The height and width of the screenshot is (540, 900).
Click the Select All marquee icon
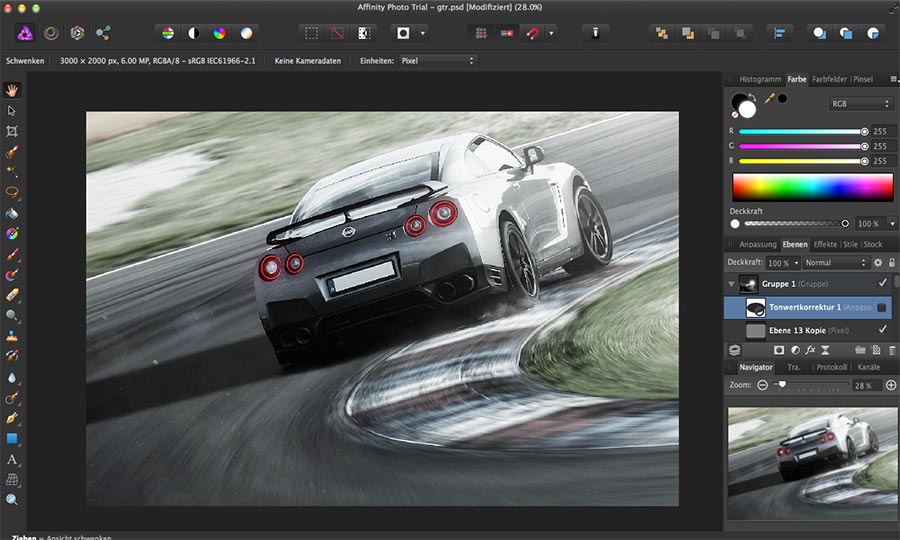pos(312,33)
